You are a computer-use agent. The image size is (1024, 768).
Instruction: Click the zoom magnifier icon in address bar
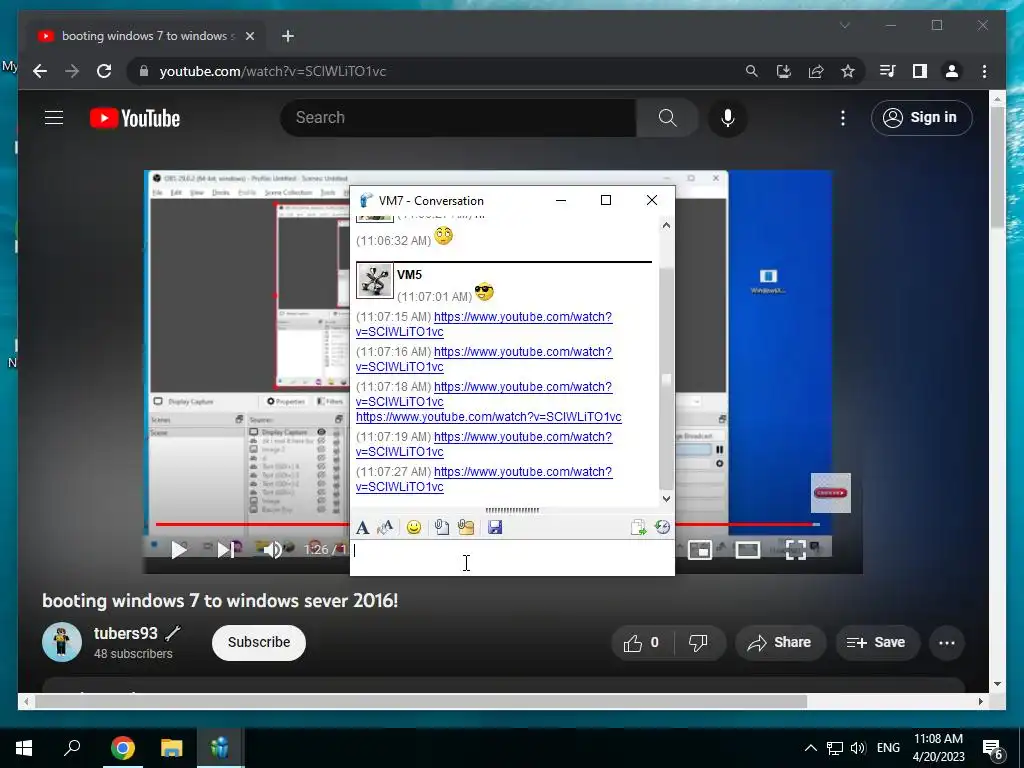pyautogui.click(x=752, y=71)
